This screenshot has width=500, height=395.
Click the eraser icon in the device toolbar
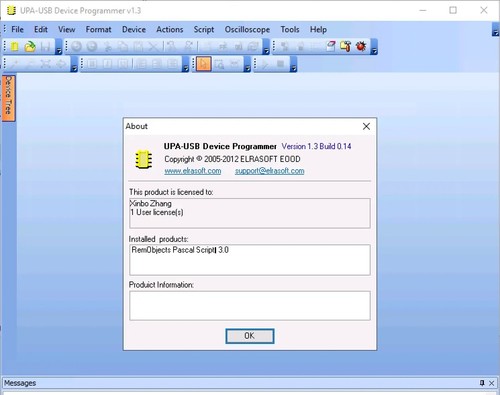point(330,46)
